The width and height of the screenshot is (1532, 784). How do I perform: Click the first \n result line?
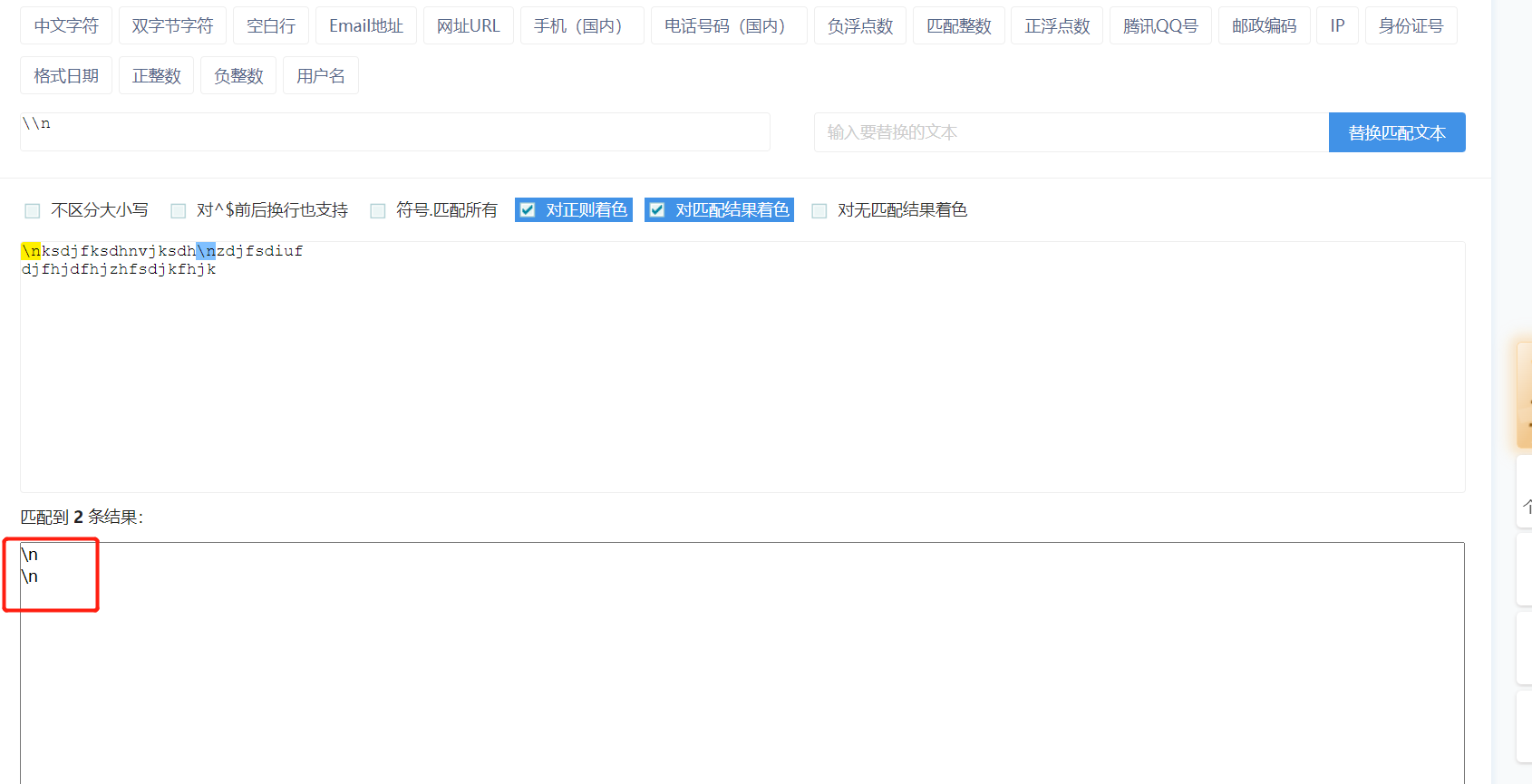30,555
